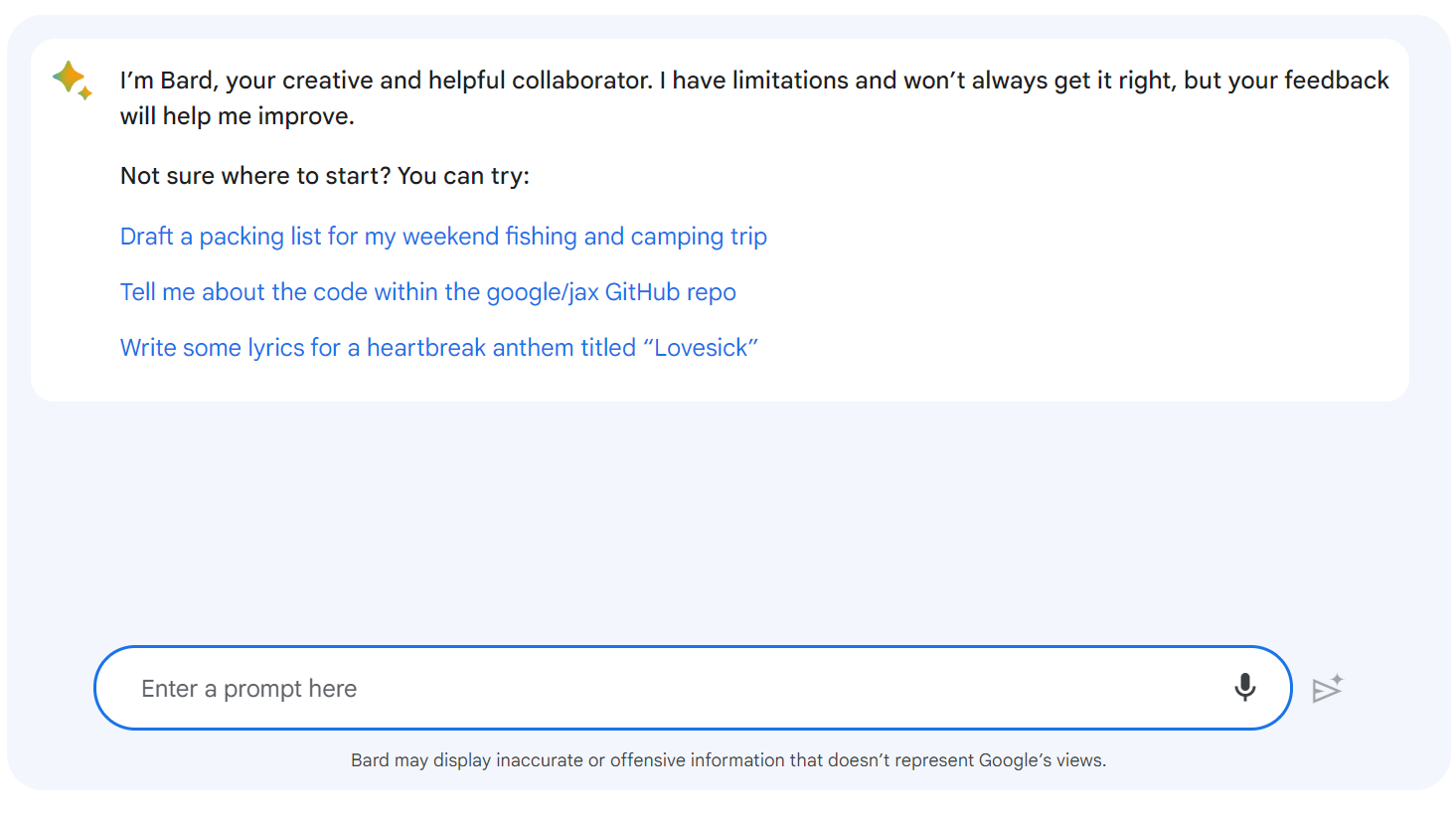Try the packing list for camping trip suggestion

coord(443,237)
